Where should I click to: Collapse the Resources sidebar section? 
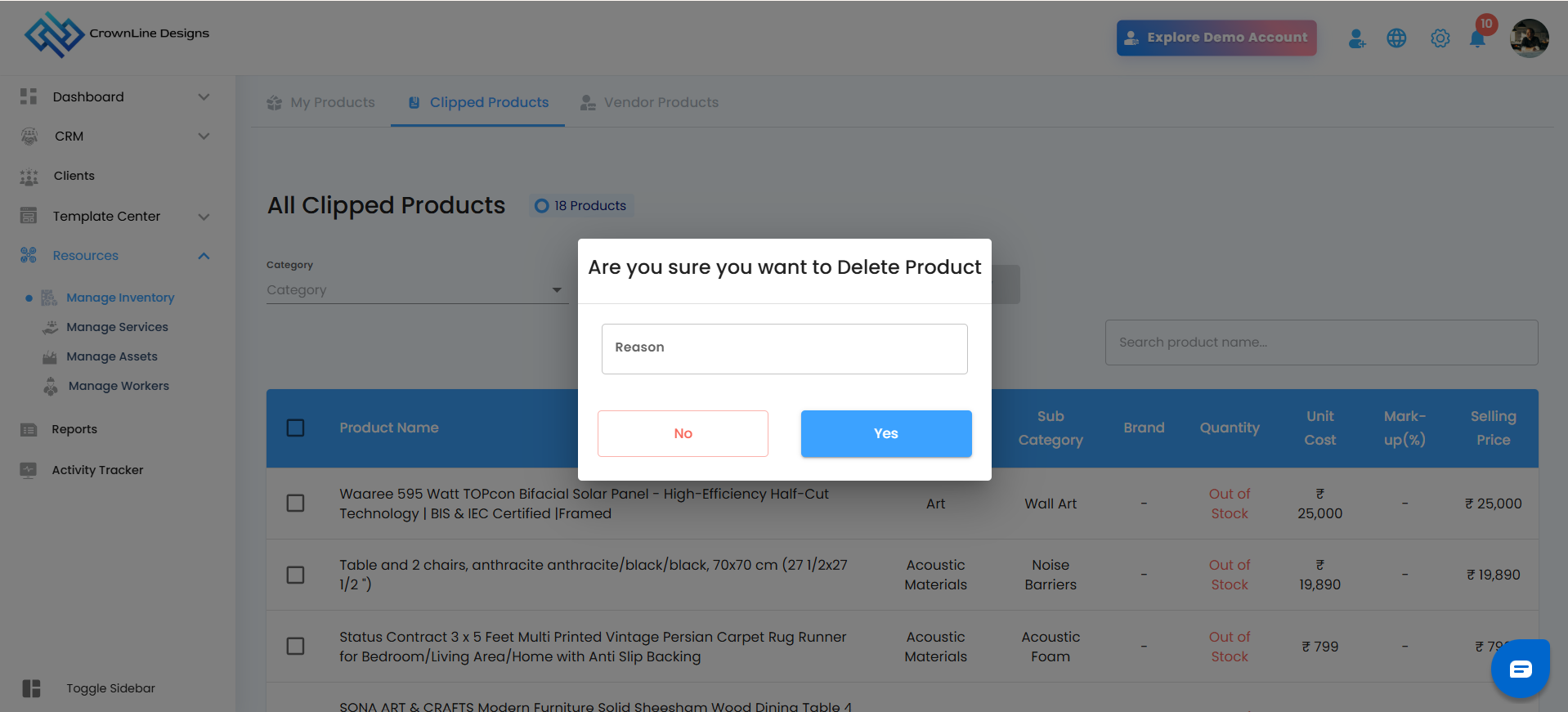point(204,256)
